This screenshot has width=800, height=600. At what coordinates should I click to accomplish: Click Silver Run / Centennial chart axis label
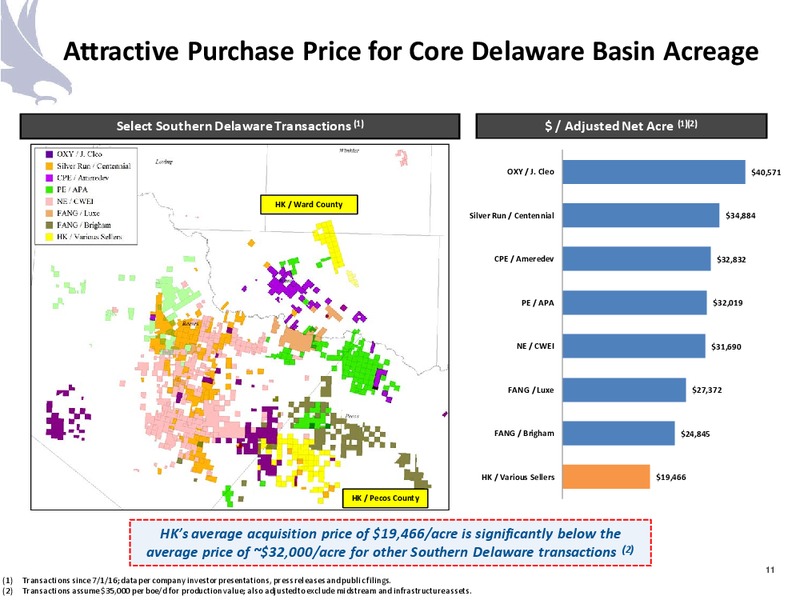512,215
